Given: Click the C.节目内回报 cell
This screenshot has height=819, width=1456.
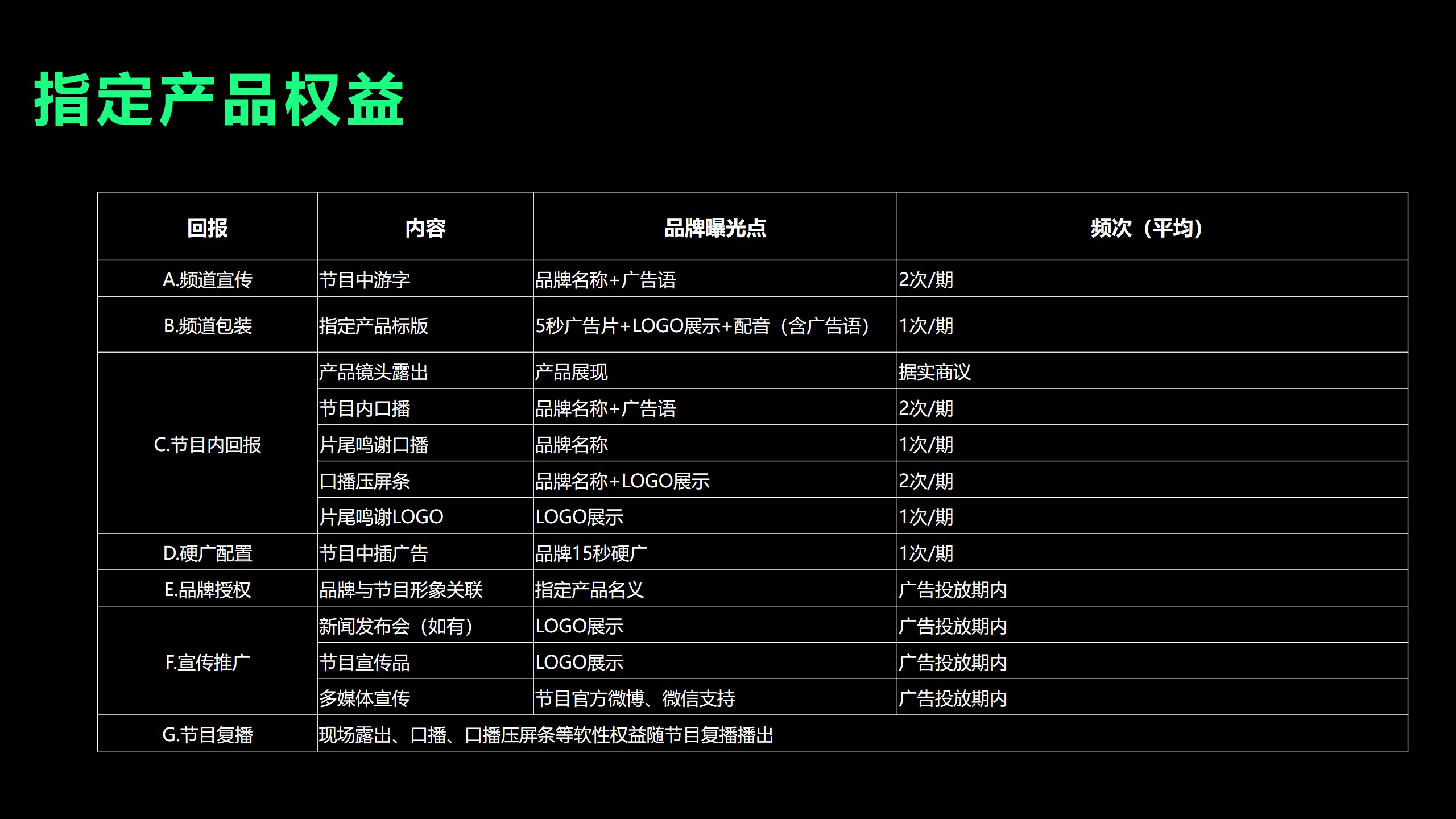Looking at the screenshot, I should (208, 443).
